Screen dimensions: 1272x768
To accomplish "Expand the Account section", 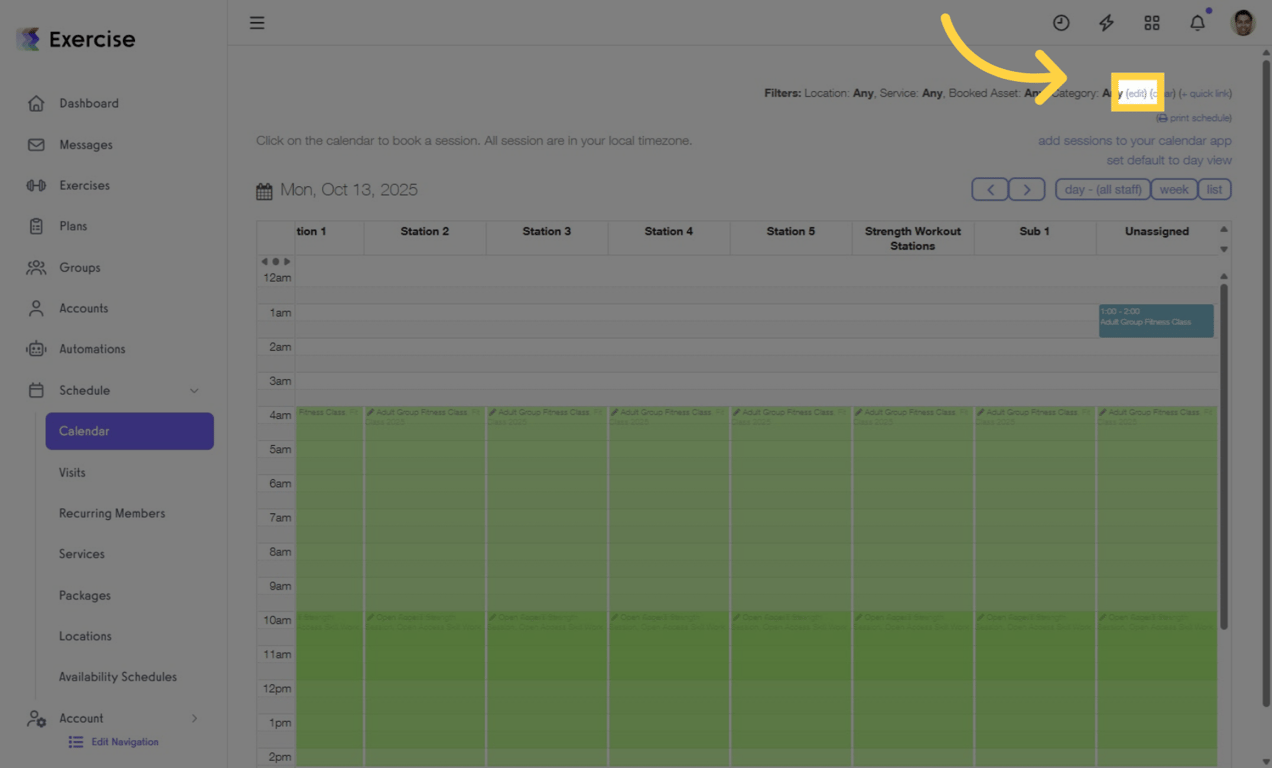I will (x=196, y=718).
